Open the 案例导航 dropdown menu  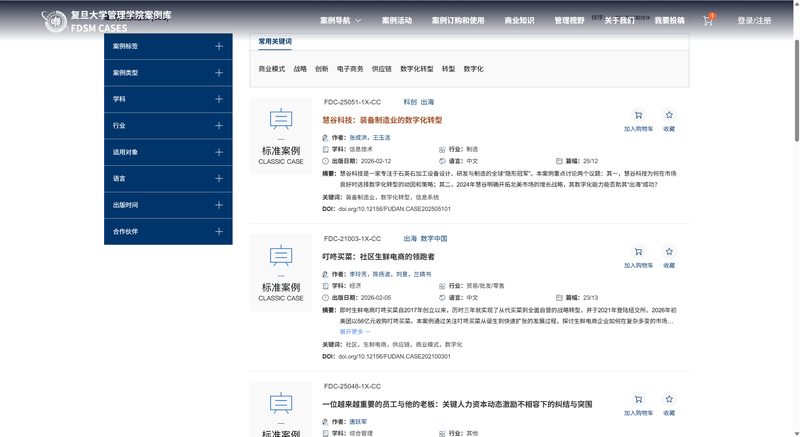[x=340, y=20]
